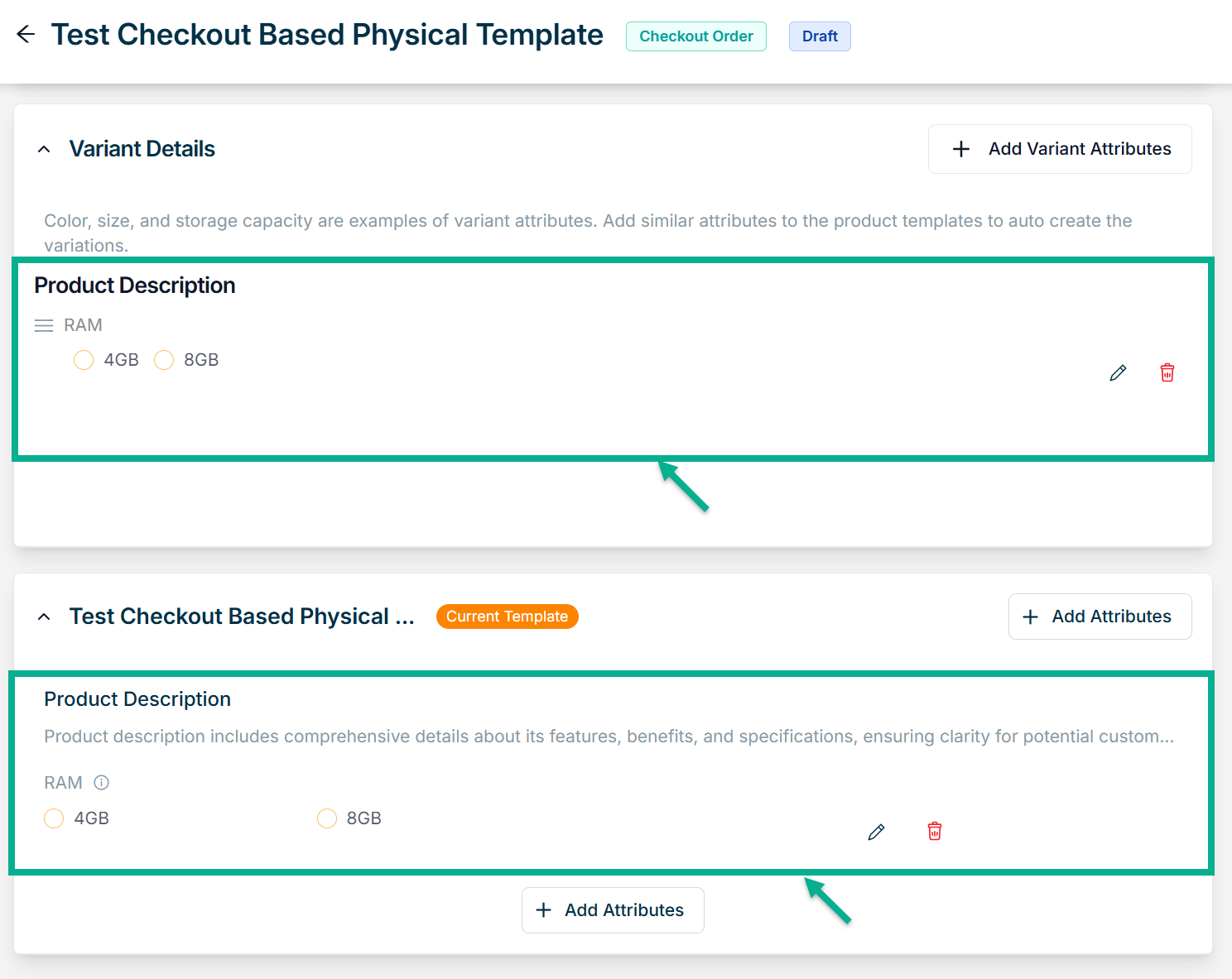Click the back arrow beside template title
The image size is (1232, 979).
pyautogui.click(x=26, y=34)
